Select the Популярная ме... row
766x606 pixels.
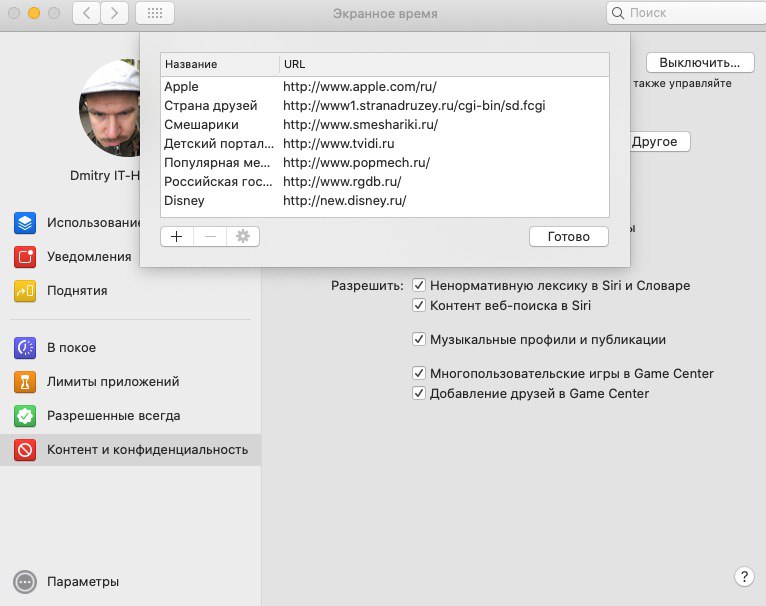[x=385, y=163]
